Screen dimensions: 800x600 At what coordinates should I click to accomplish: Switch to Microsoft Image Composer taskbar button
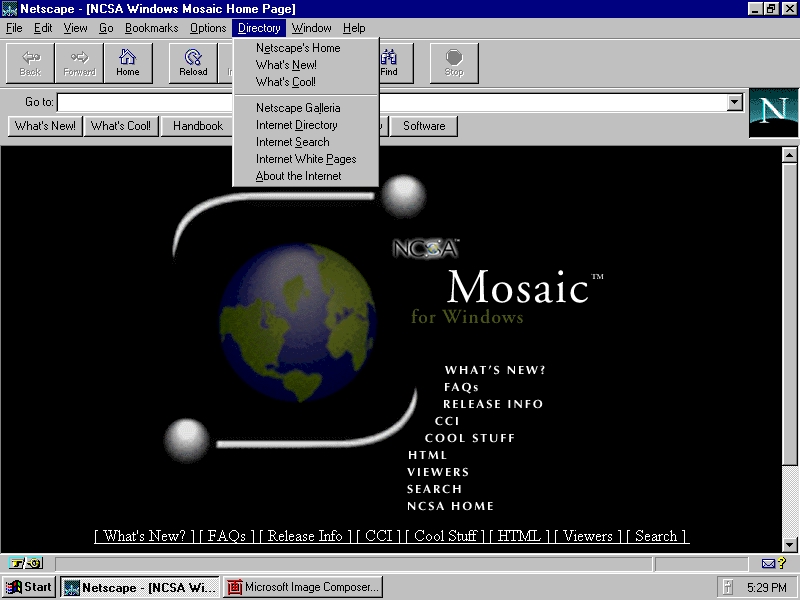pos(304,587)
